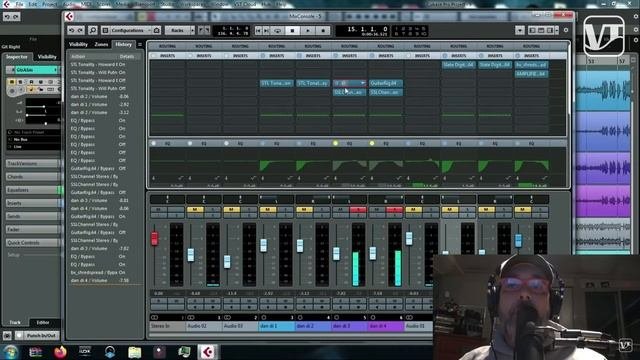Click the transport record button
This screenshot has width=640, height=360.
click(323, 31)
